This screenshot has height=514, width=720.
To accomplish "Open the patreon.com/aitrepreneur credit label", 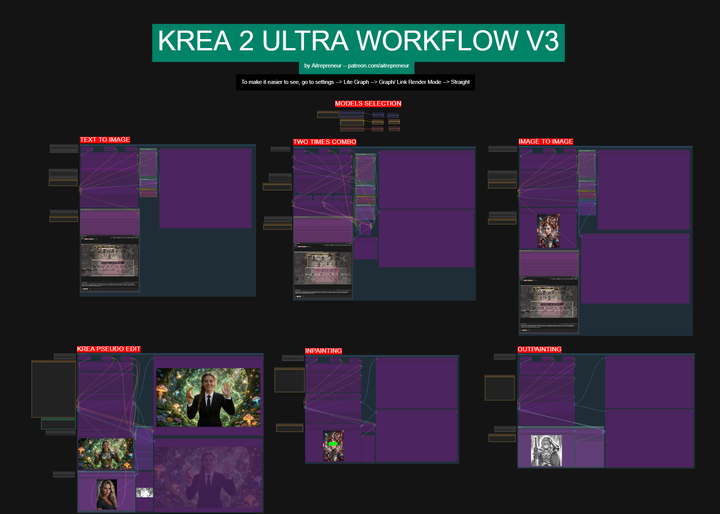I will point(356,66).
